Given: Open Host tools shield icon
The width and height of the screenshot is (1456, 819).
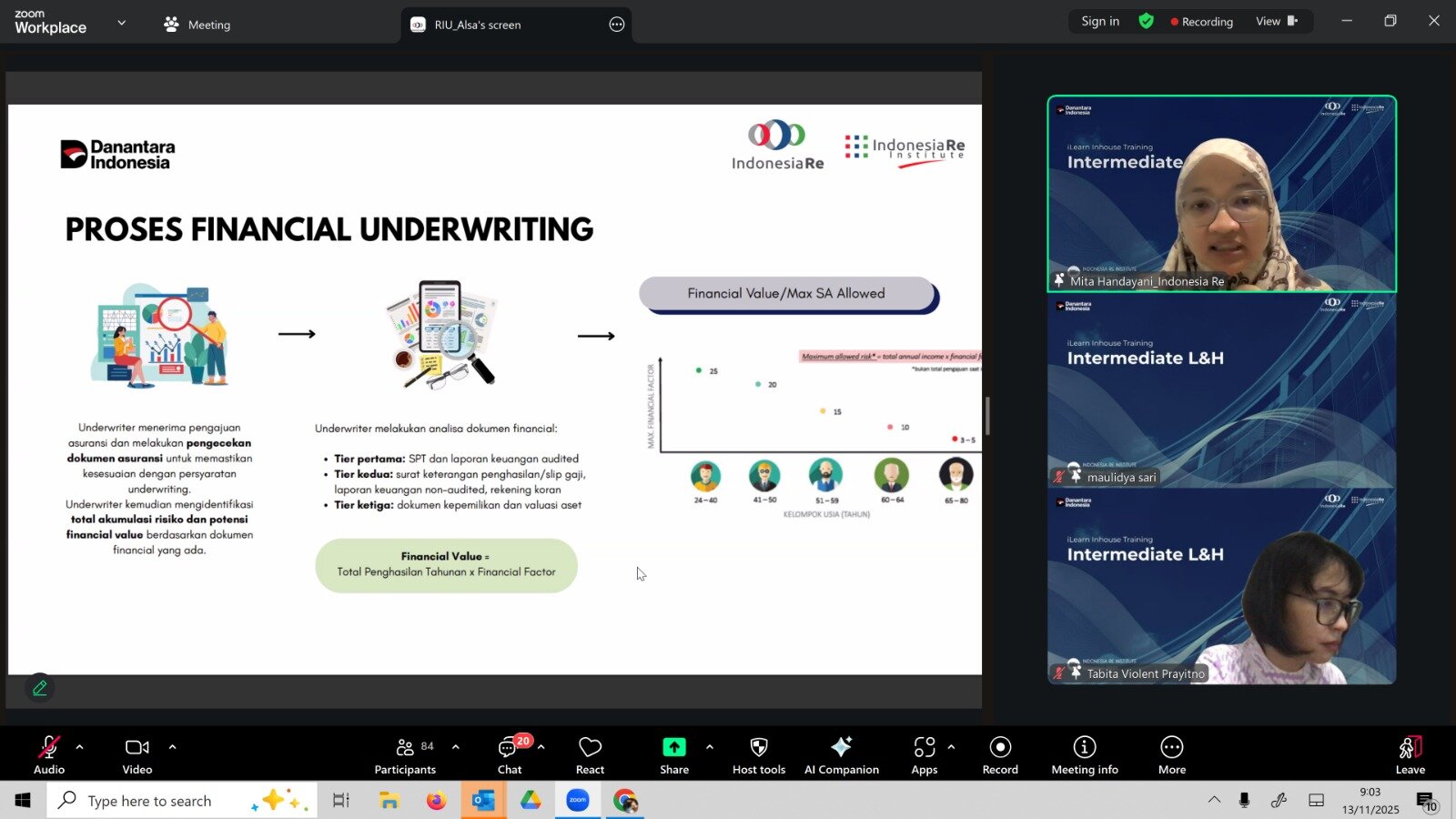Looking at the screenshot, I should [x=758, y=754].
